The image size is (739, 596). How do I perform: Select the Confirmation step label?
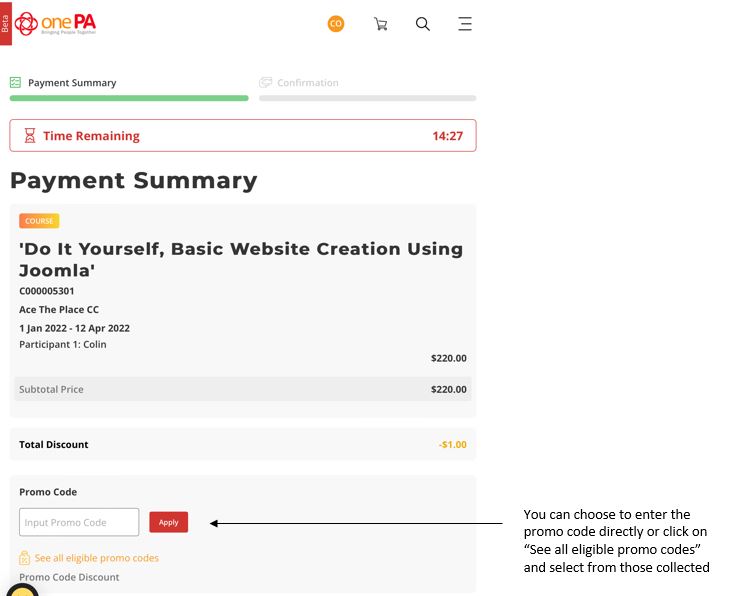[307, 83]
